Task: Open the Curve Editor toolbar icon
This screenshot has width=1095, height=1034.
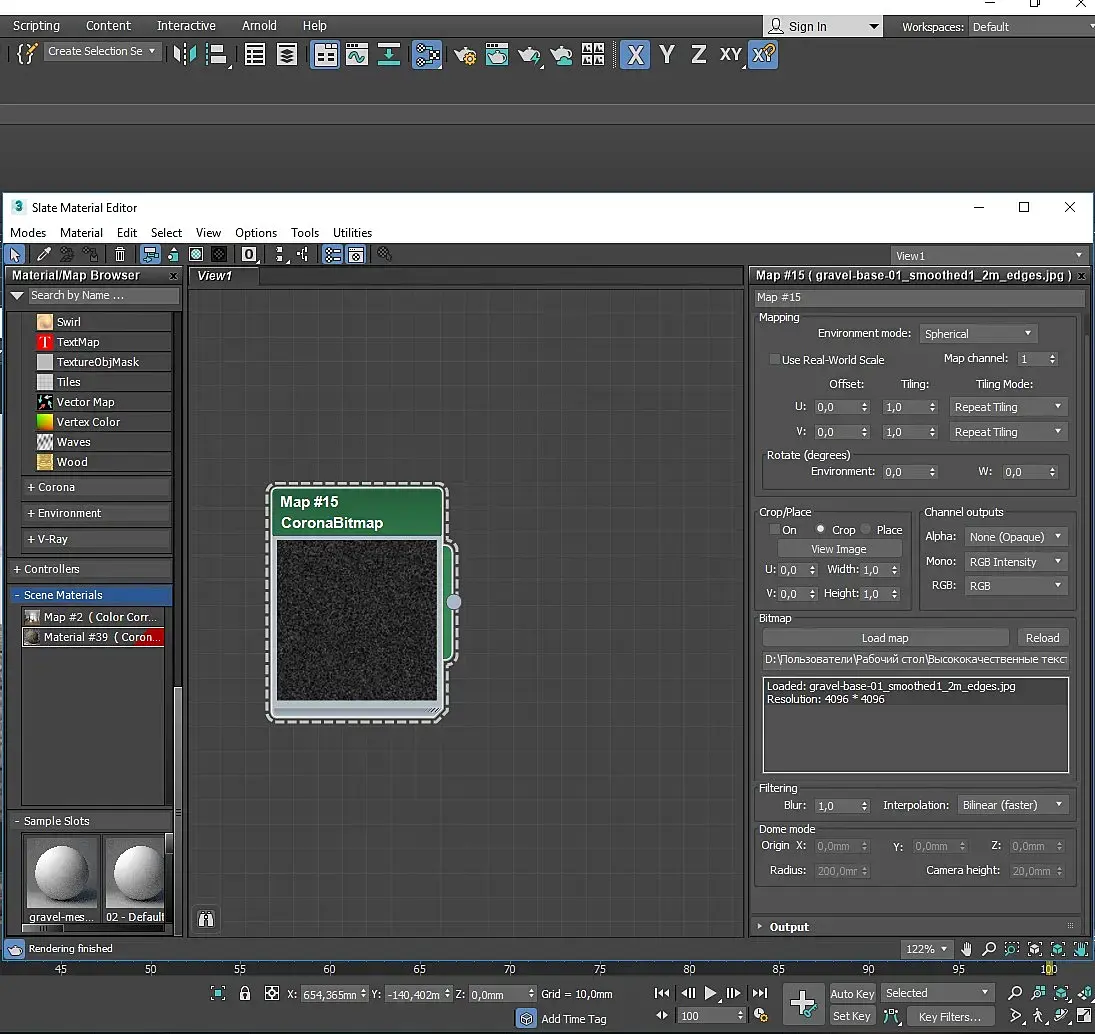Action: pyautogui.click(x=357, y=55)
